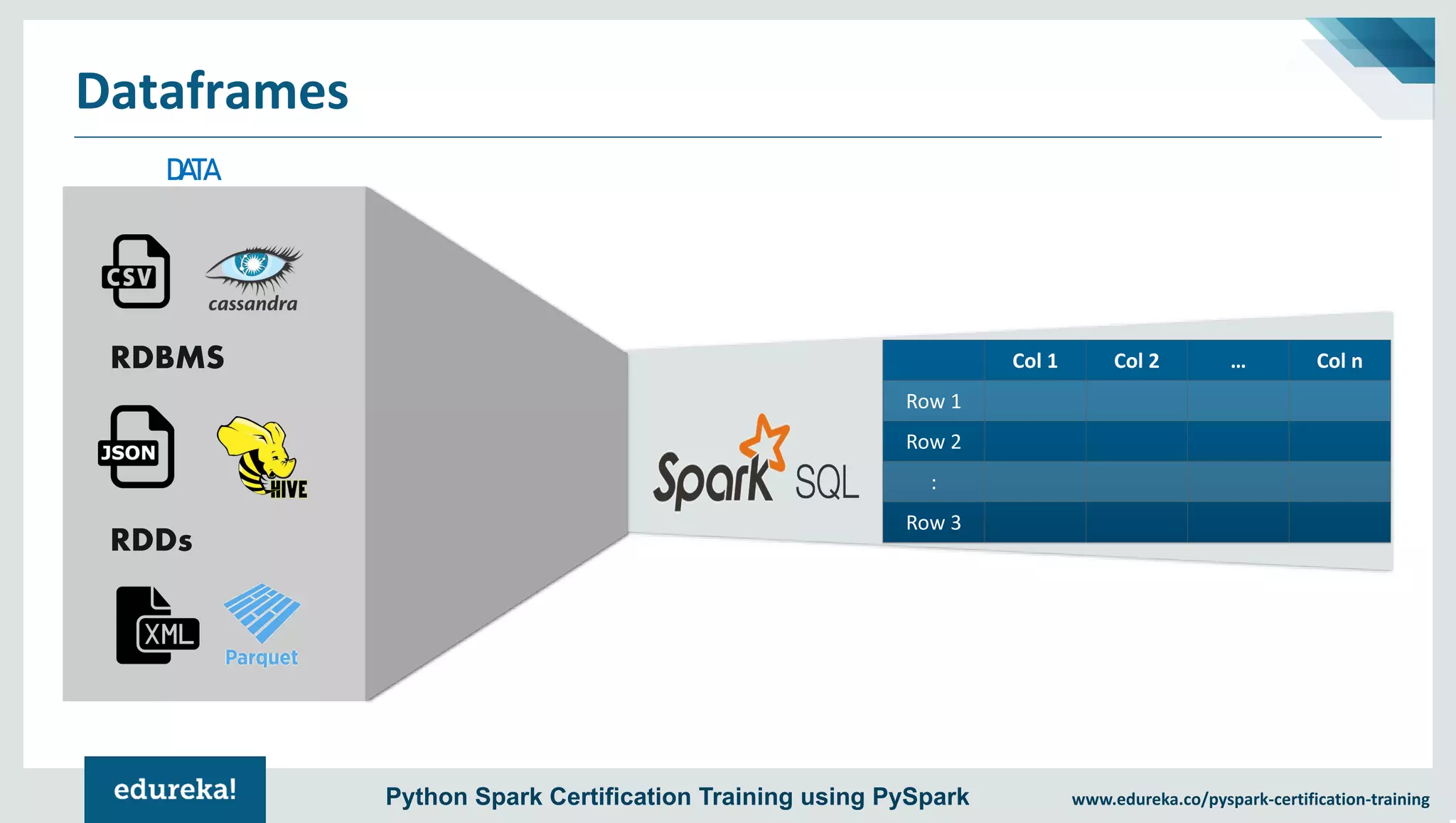Click the ellipsis column header cell

1238,361
